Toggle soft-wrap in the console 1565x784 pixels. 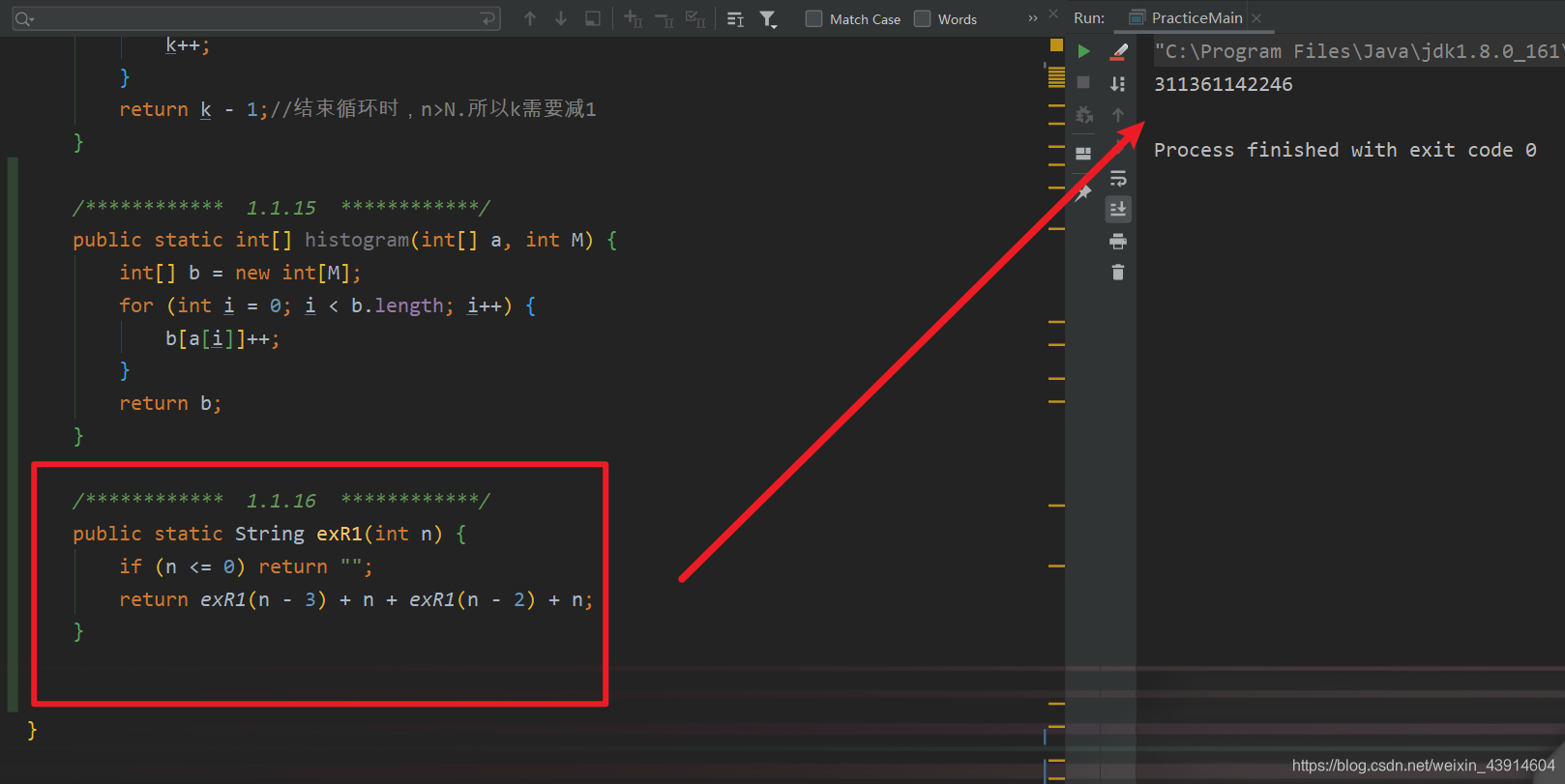point(1118,178)
